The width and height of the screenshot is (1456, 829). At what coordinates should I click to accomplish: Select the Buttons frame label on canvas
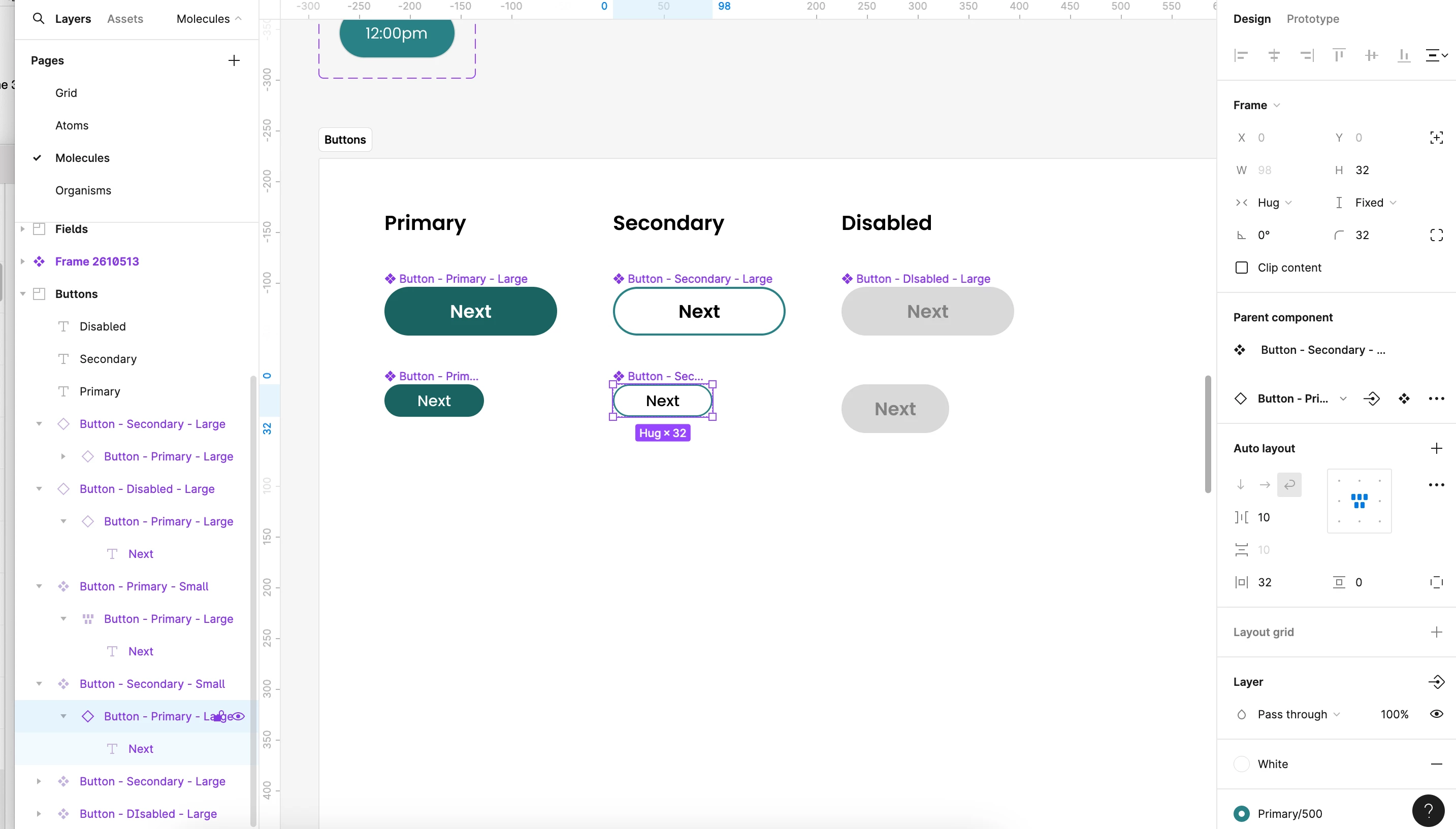tap(345, 140)
